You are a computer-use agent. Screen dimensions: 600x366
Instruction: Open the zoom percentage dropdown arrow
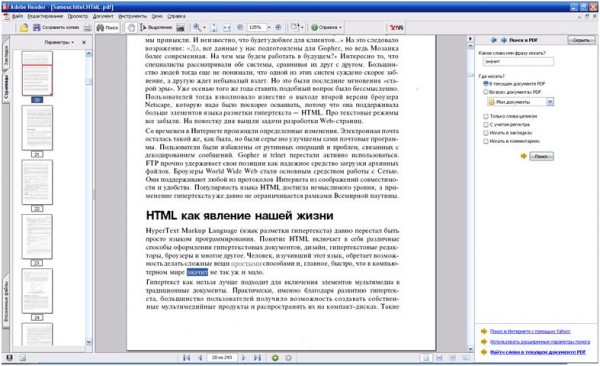(269, 28)
